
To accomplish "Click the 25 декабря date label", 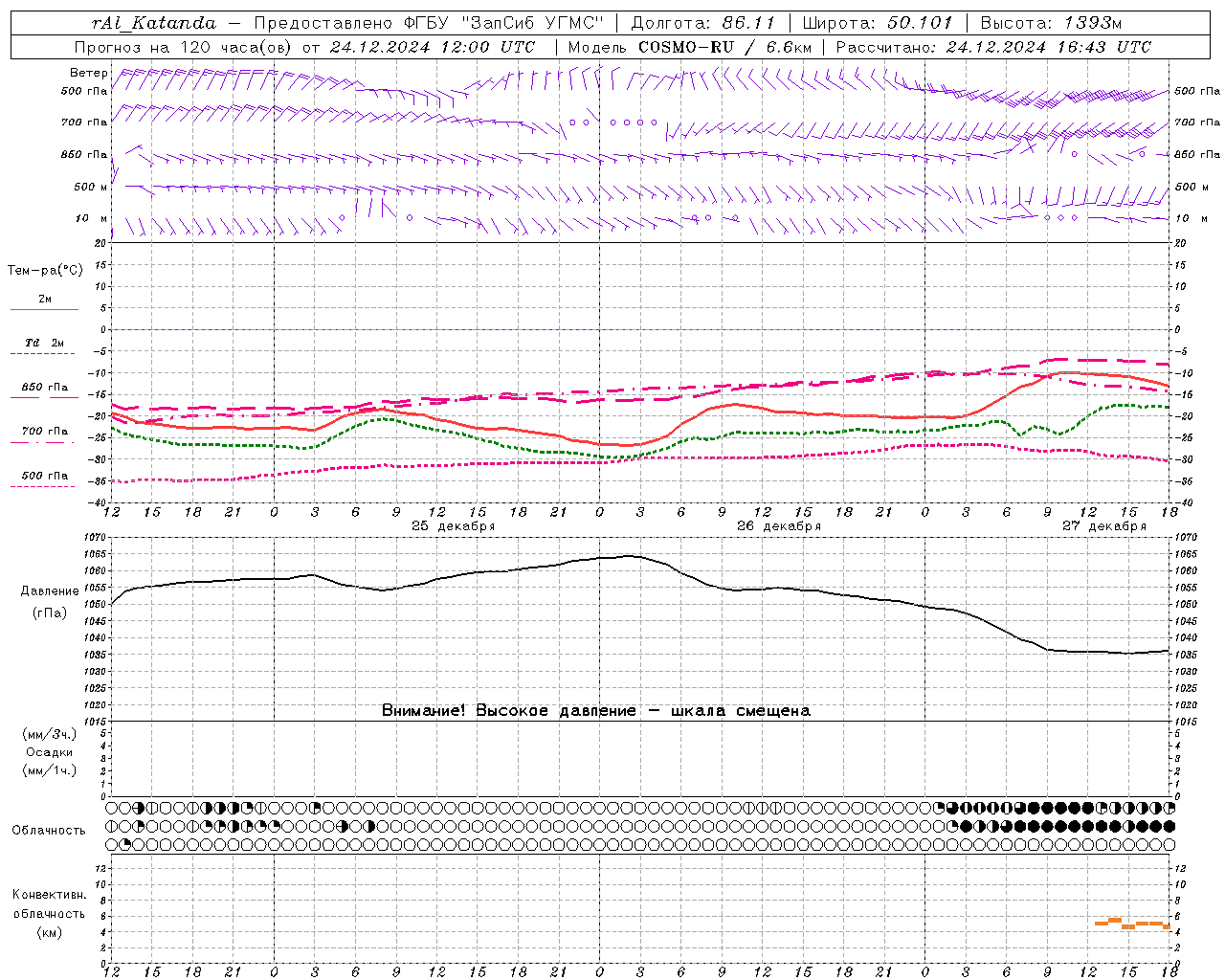I will coord(454,526).
